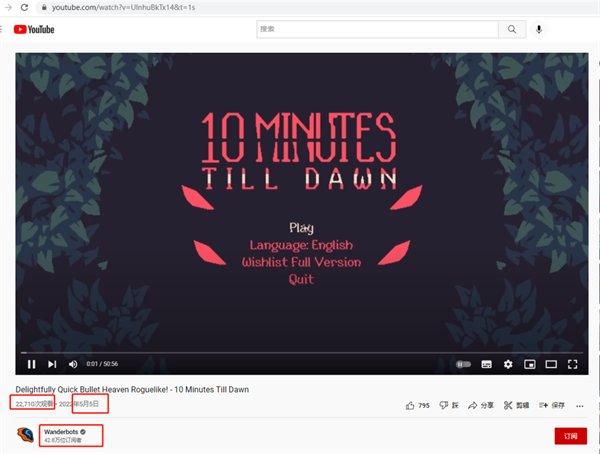Click the search magnifier button

click(512, 29)
